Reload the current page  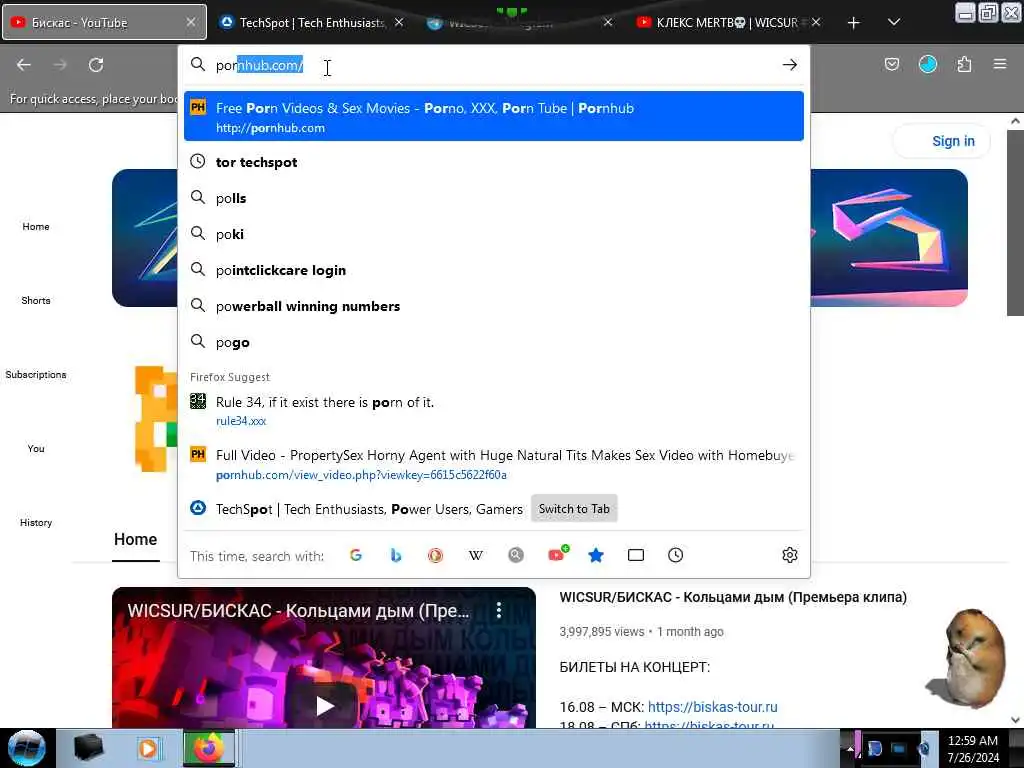click(x=96, y=65)
